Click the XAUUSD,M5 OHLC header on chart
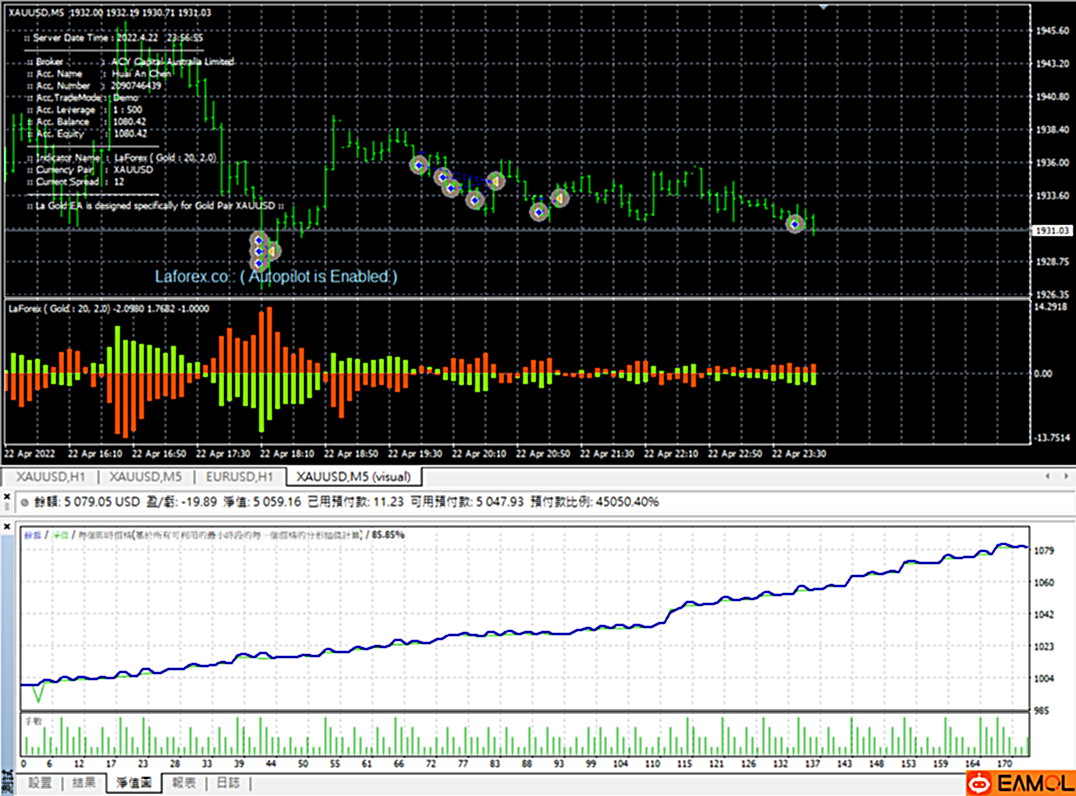This screenshot has width=1076, height=796. (x=110, y=12)
